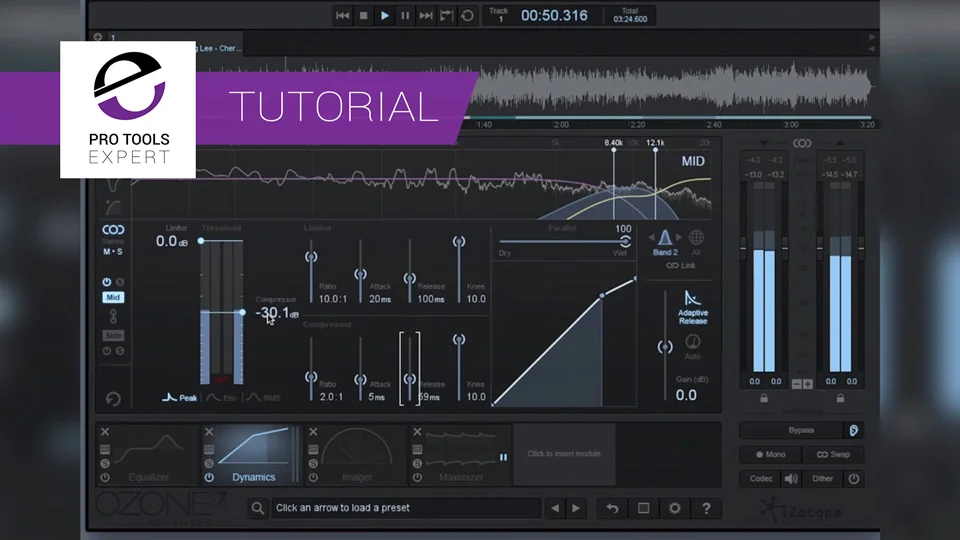Go to previous band using left arrow
The height and width of the screenshot is (540, 960).
pyautogui.click(x=651, y=238)
